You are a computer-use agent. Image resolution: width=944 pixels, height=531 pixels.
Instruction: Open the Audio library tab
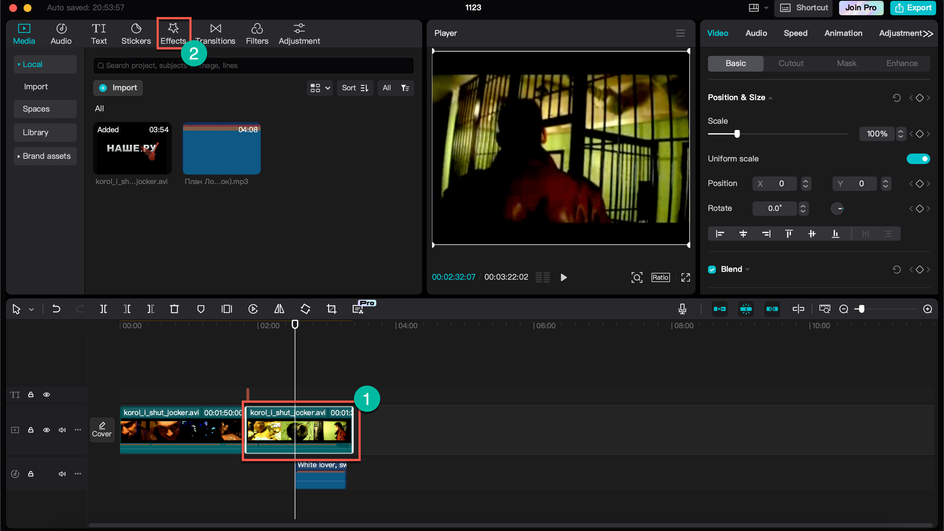point(61,34)
